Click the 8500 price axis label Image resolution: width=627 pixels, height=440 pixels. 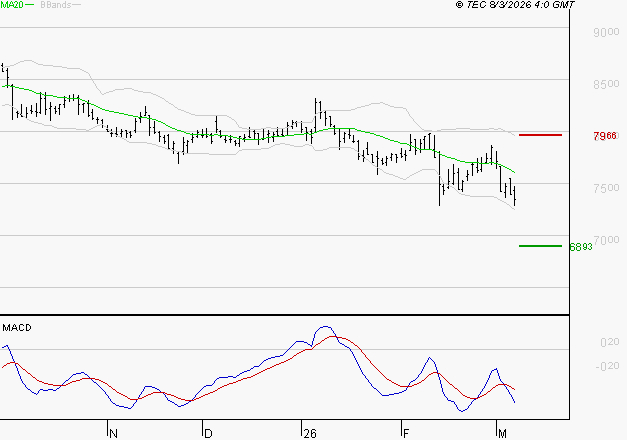(x=606, y=84)
